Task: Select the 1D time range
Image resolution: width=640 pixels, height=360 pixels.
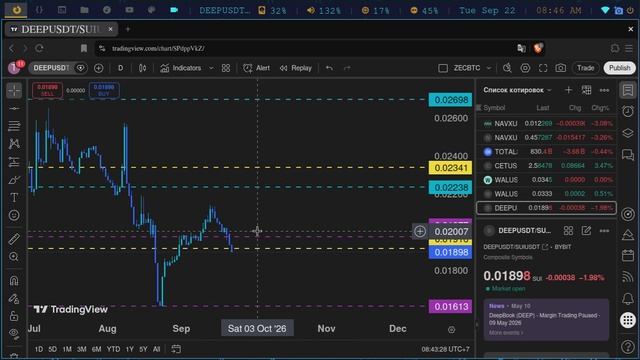Action: click(x=39, y=349)
